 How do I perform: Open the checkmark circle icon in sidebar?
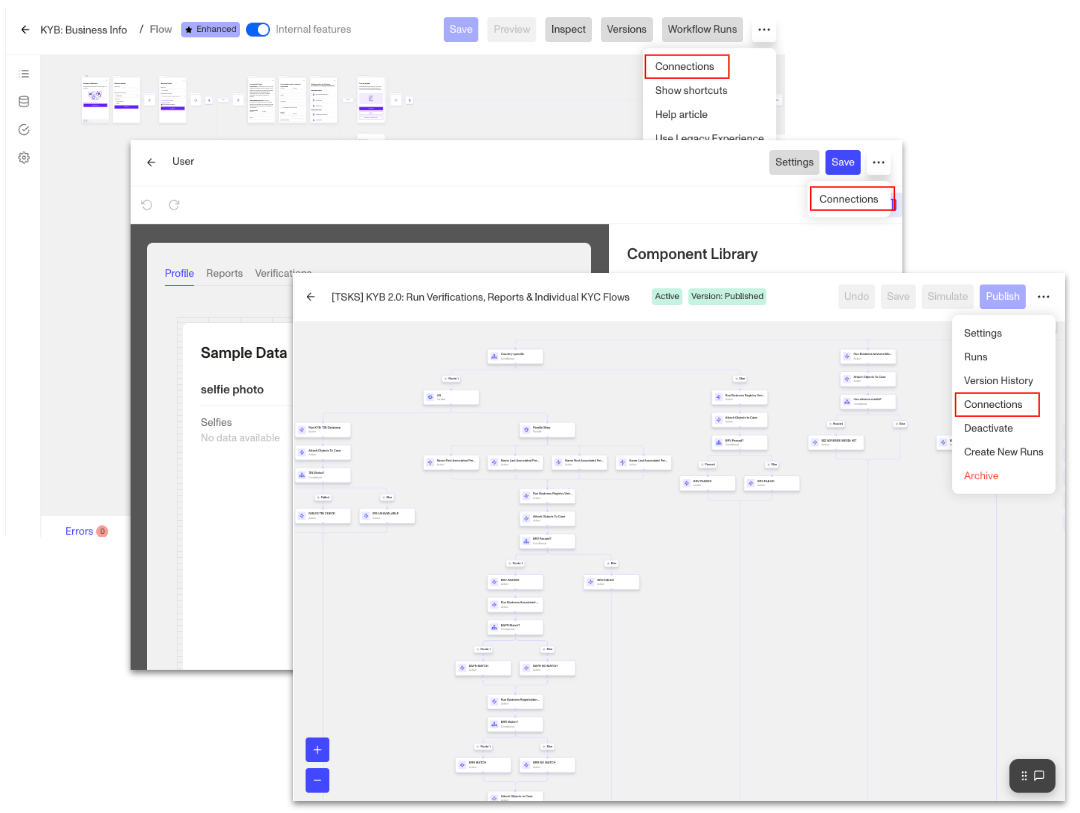[x=24, y=130]
